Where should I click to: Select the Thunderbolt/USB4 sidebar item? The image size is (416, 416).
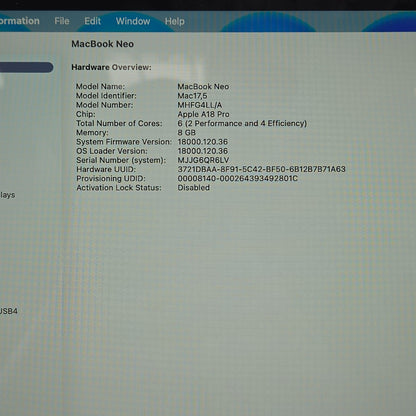[x=9, y=311]
